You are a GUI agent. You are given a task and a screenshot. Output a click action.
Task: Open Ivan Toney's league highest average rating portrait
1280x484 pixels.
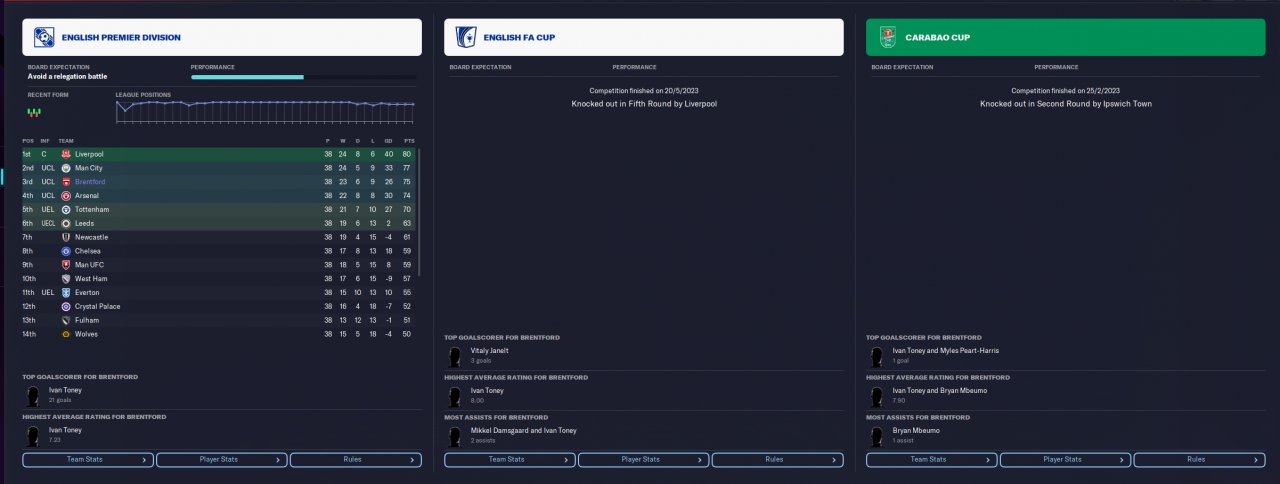(x=33, y=435)
